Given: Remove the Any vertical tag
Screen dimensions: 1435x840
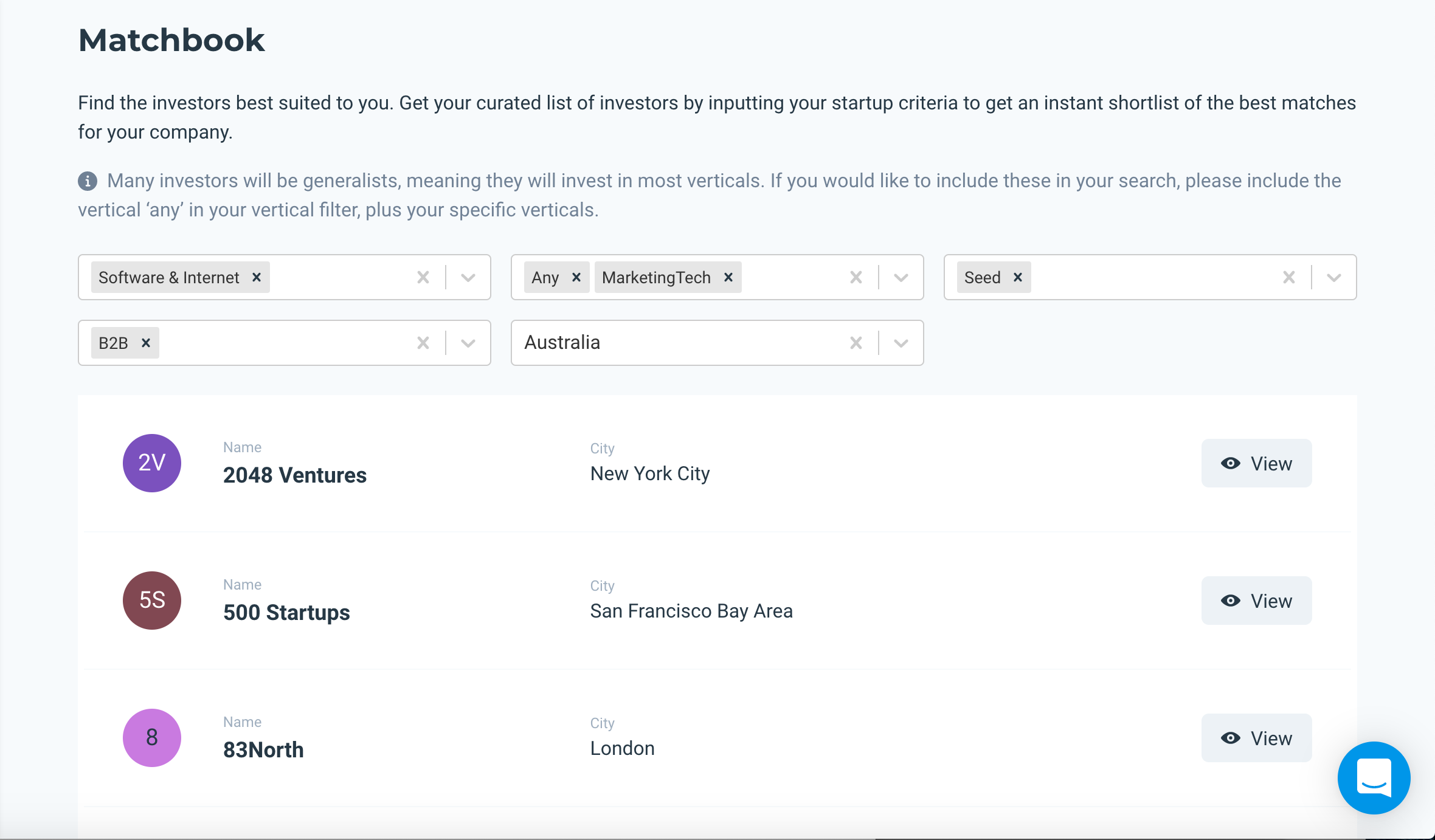Looking at the screenshot, I should [576, 277].
